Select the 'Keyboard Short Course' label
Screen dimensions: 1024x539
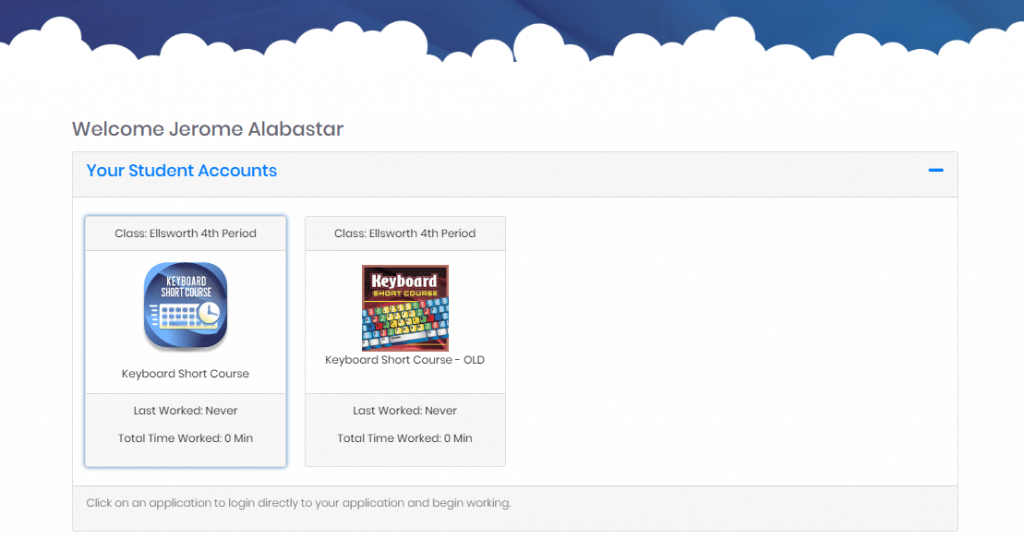pos(185,374)
